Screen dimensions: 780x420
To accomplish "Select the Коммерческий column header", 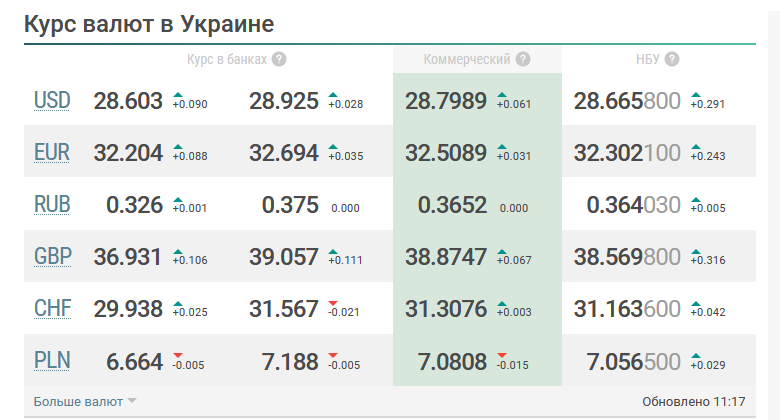I will click(x=467, y=59).
